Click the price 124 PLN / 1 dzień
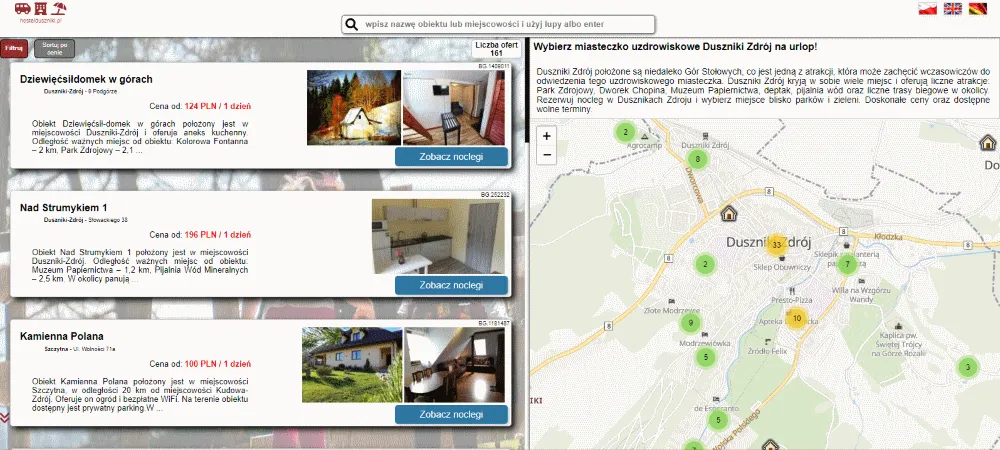The width and height of the screenshot is (1000, 450). (217, 106)
